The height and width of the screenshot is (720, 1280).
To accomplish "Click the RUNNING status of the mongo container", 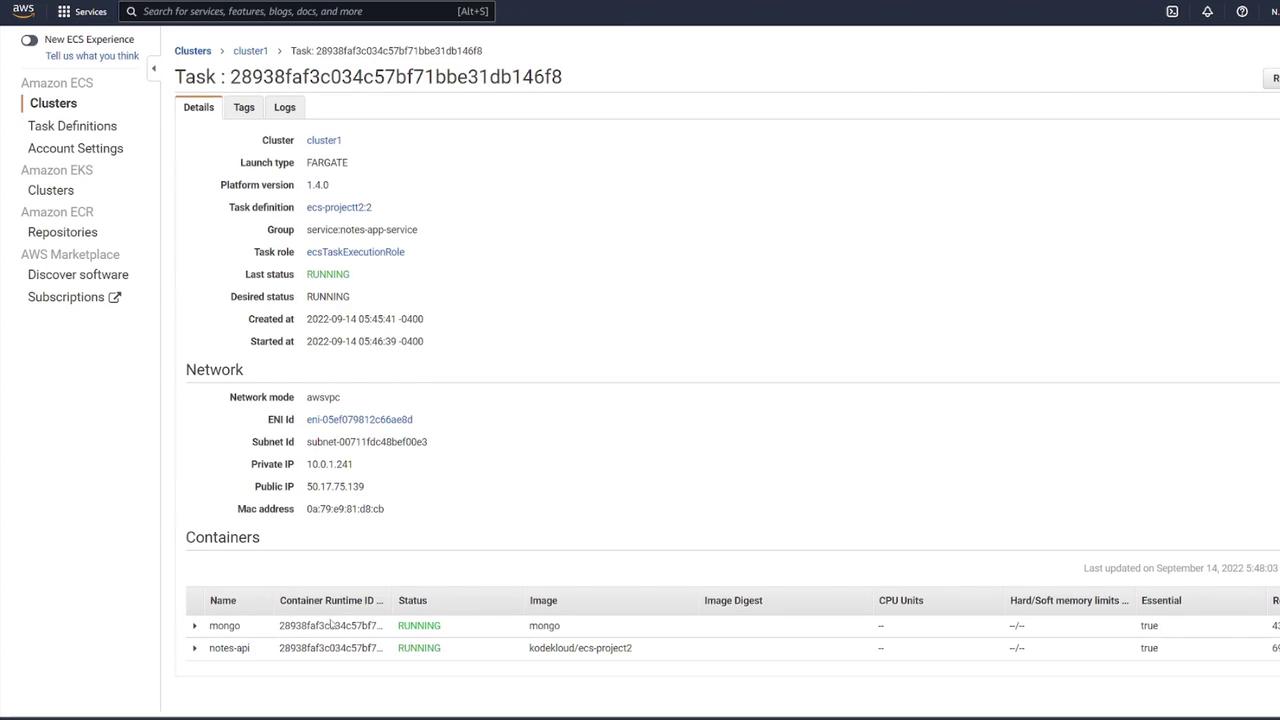I will click(419, 626).
